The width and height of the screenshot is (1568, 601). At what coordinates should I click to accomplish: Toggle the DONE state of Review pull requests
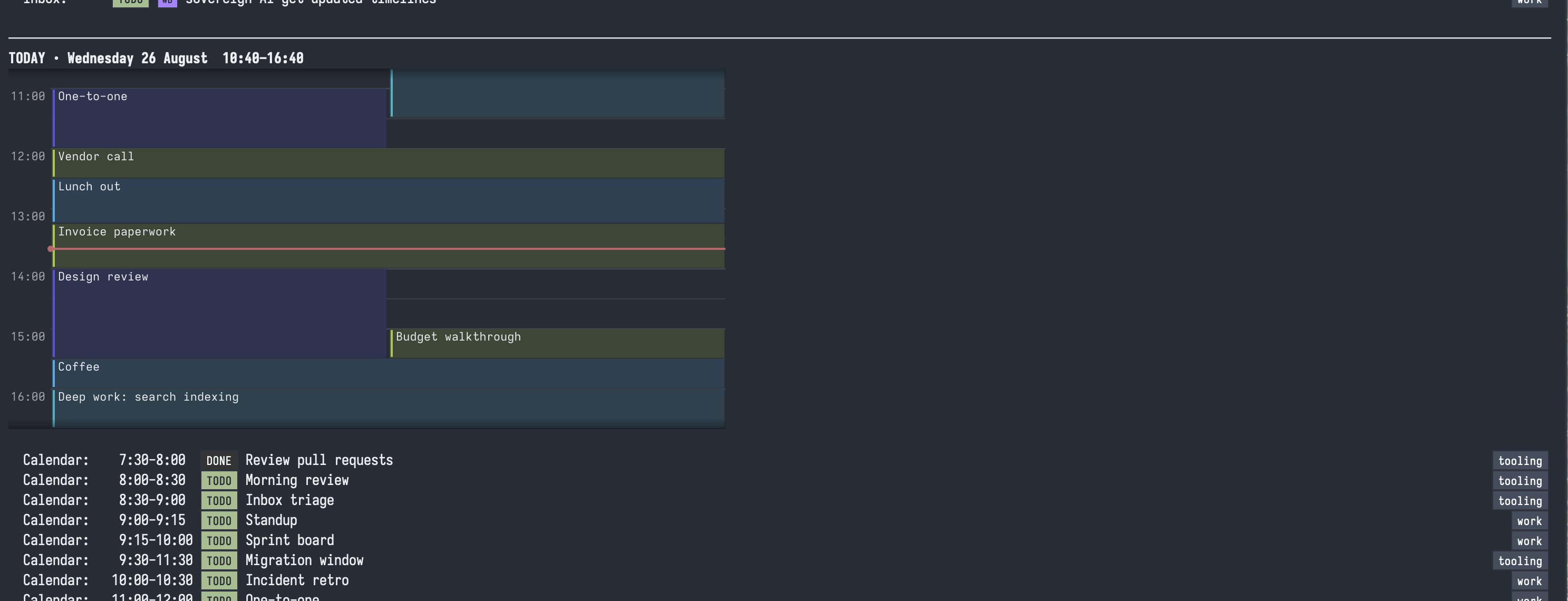218,460
